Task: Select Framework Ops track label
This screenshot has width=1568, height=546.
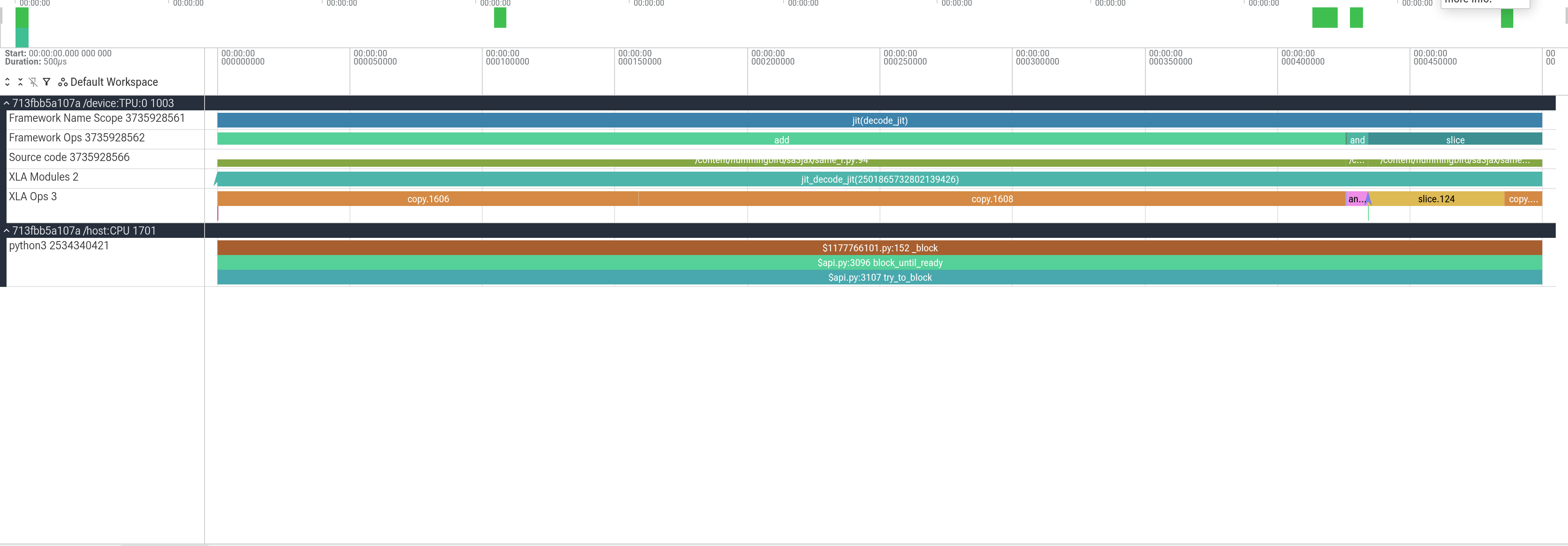Action: [77, 138]
